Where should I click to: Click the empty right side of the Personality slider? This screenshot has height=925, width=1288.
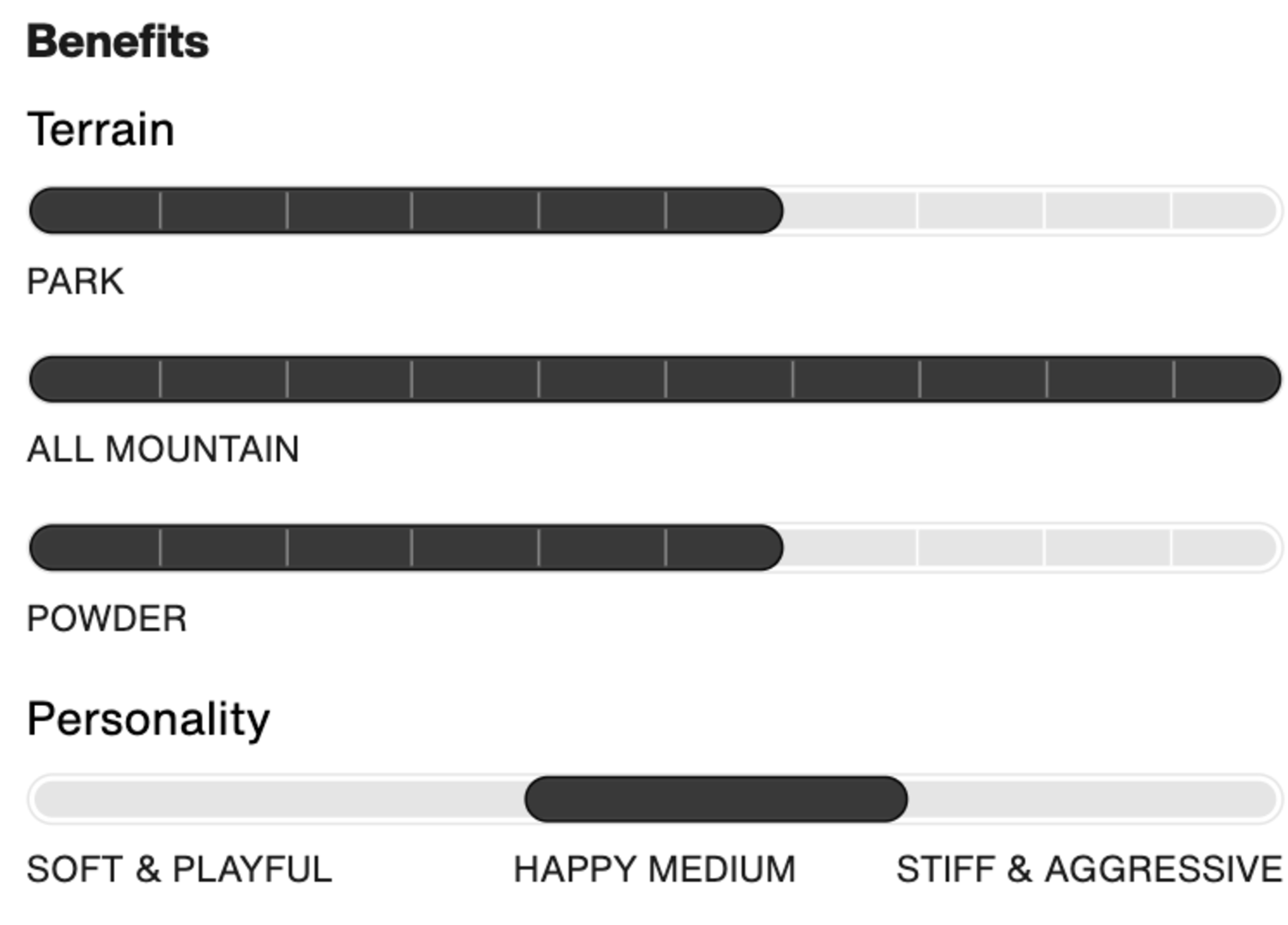tap(1091, 799)
